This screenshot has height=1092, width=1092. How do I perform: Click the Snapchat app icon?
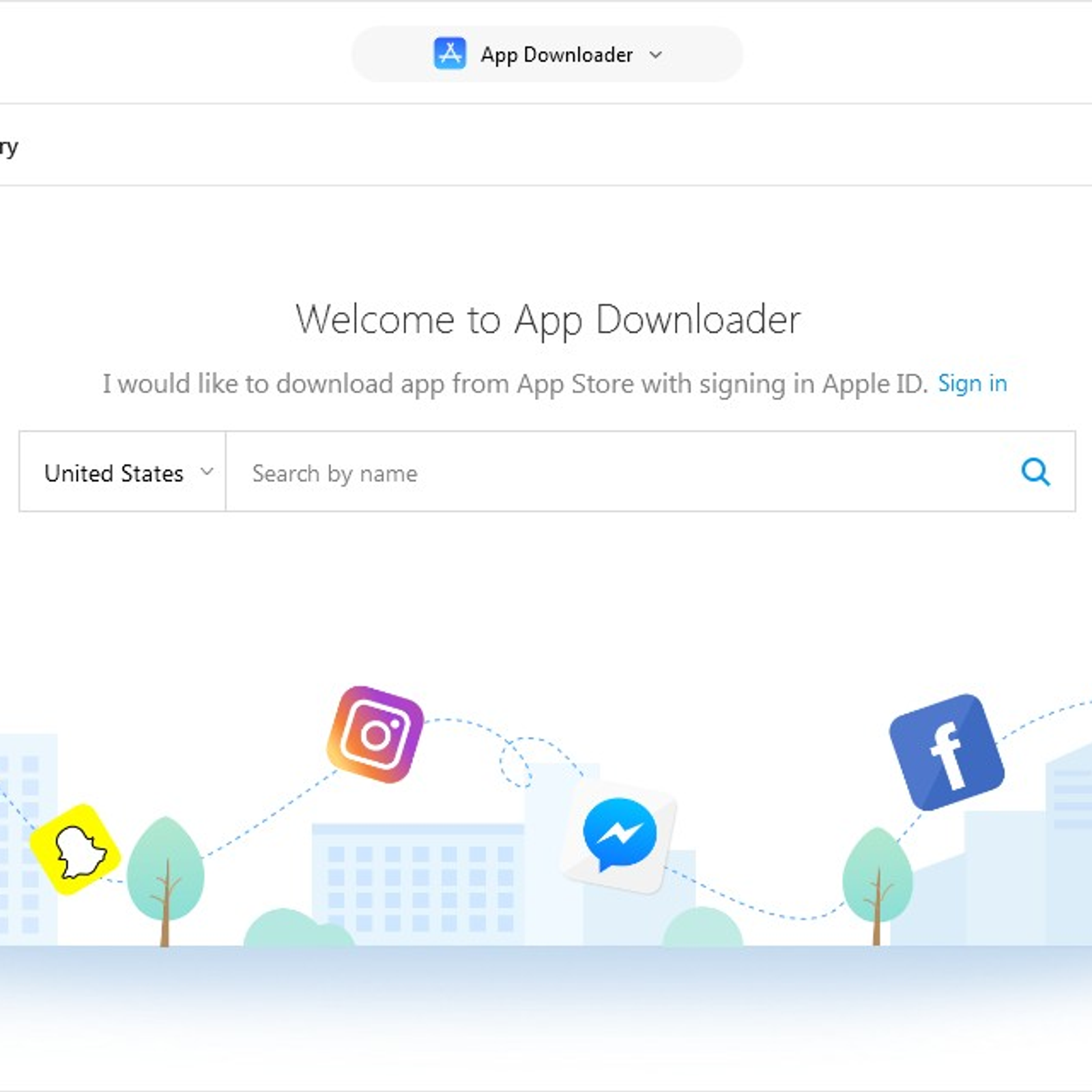pos(75,850)
